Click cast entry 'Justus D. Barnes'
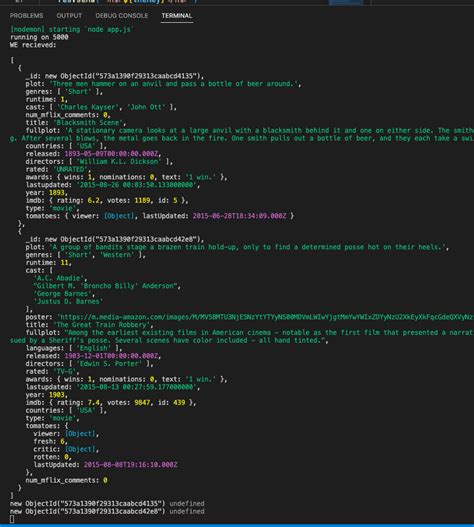 click(x=68, y=301)
